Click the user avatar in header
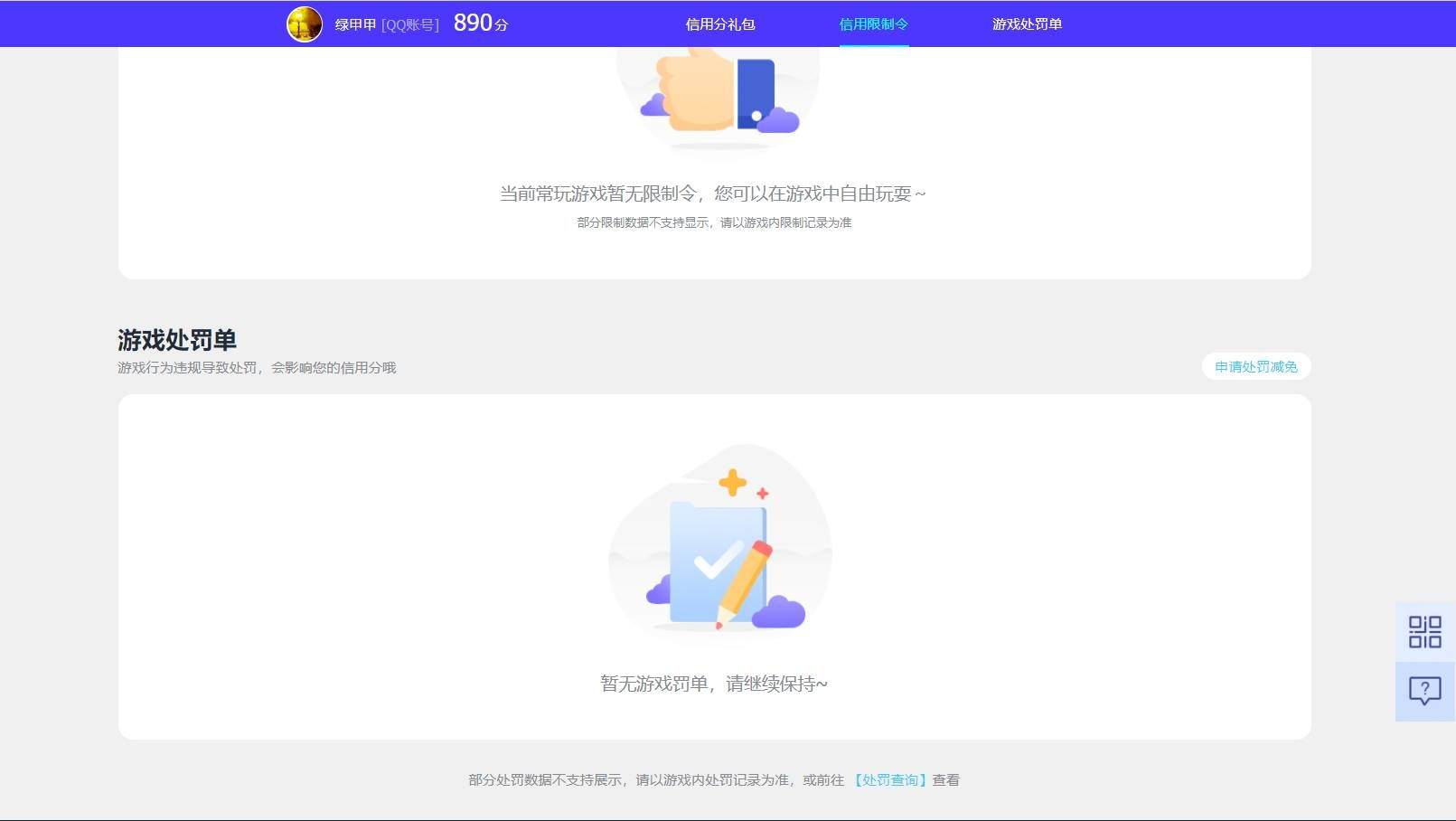The width and height of the screenshot is (1456, 821). coord(305,24)
